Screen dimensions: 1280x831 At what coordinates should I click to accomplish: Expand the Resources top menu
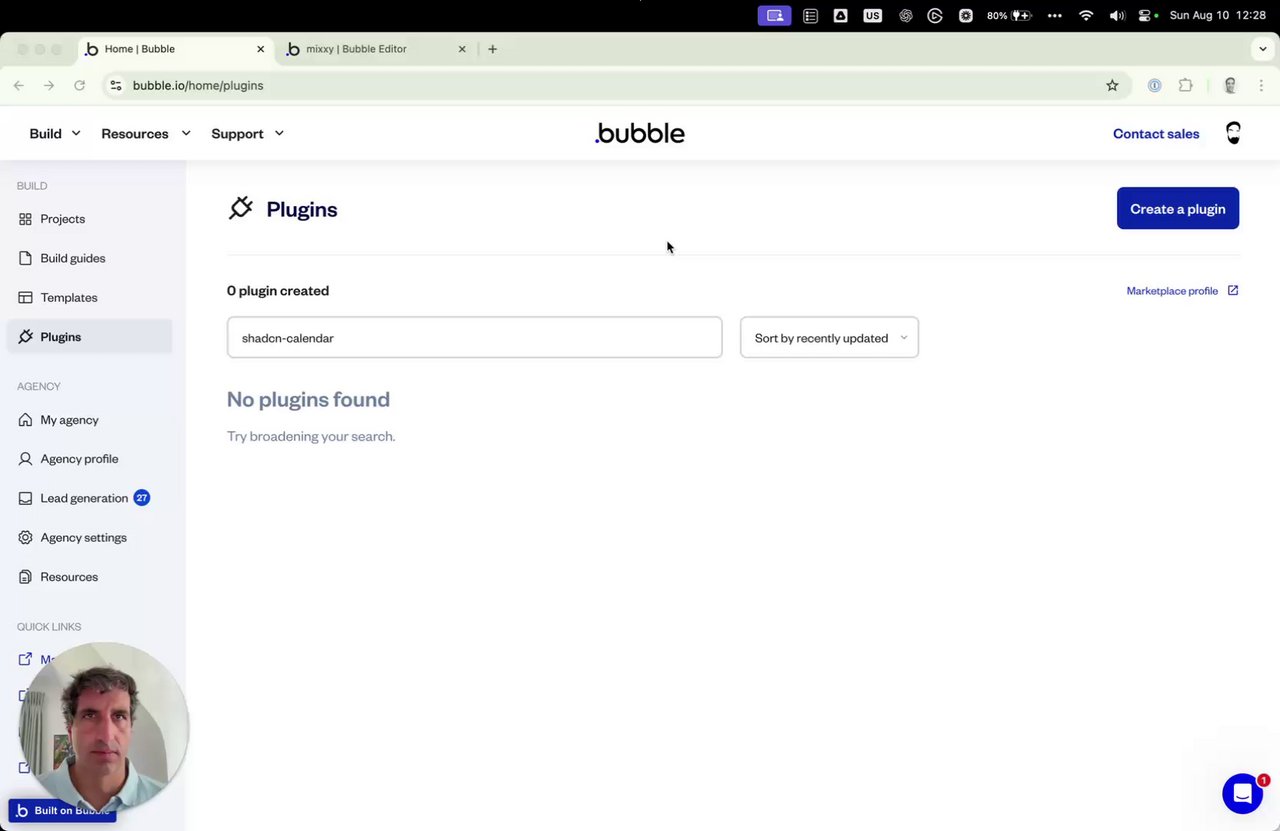[x=146, y=134]
